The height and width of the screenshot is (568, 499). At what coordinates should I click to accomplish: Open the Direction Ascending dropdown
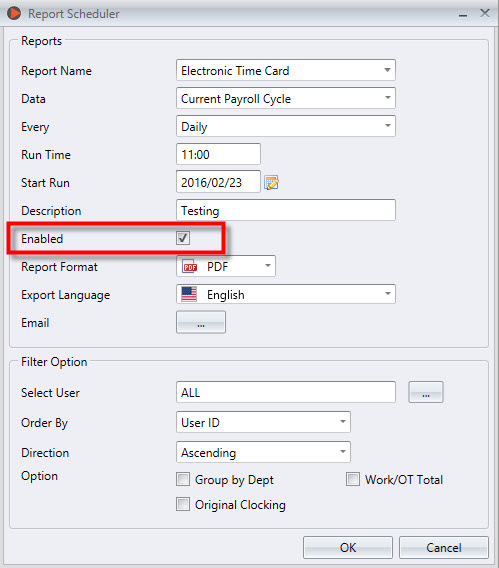click(x=263, y=452)
